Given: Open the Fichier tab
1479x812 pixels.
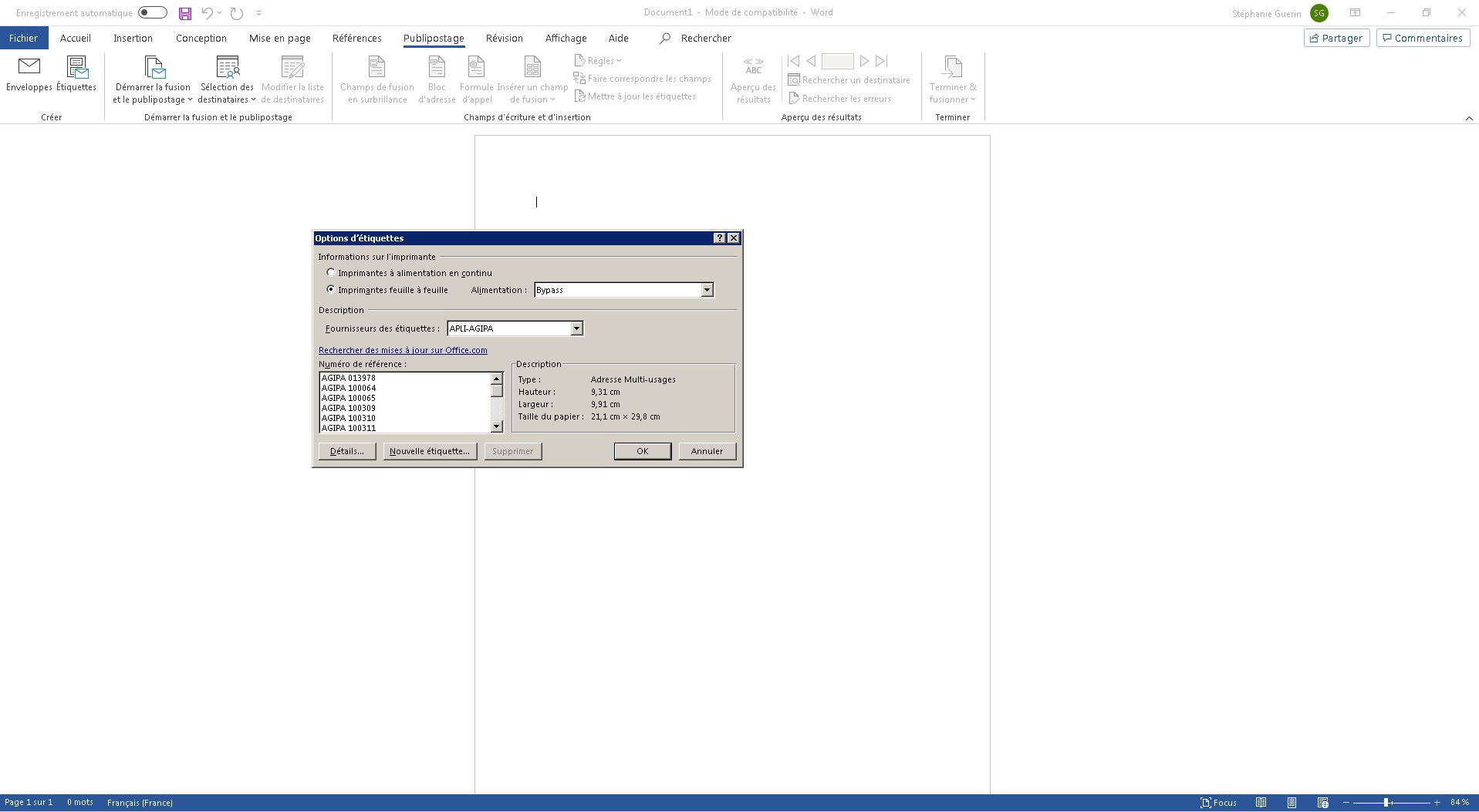Looking at the screenshot, I should pyautogui.click(x=23, y=38).
